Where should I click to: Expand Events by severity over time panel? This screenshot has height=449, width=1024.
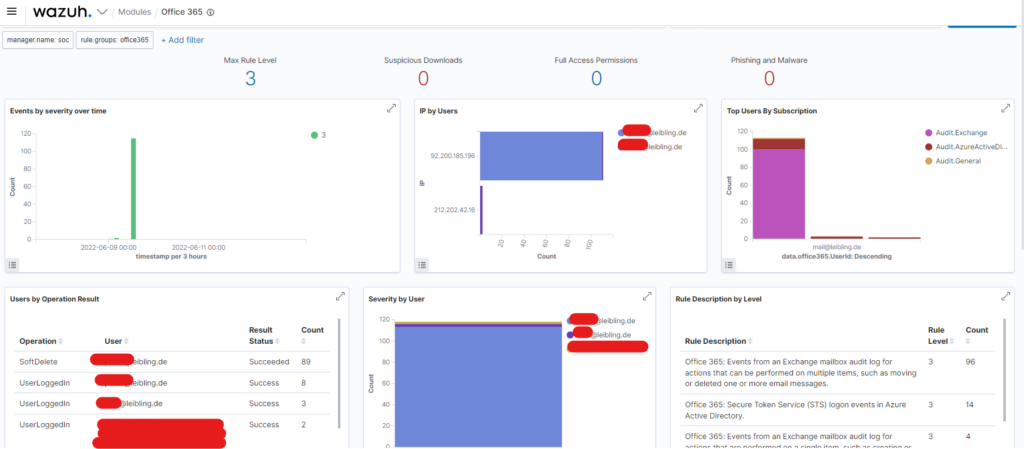391,108
